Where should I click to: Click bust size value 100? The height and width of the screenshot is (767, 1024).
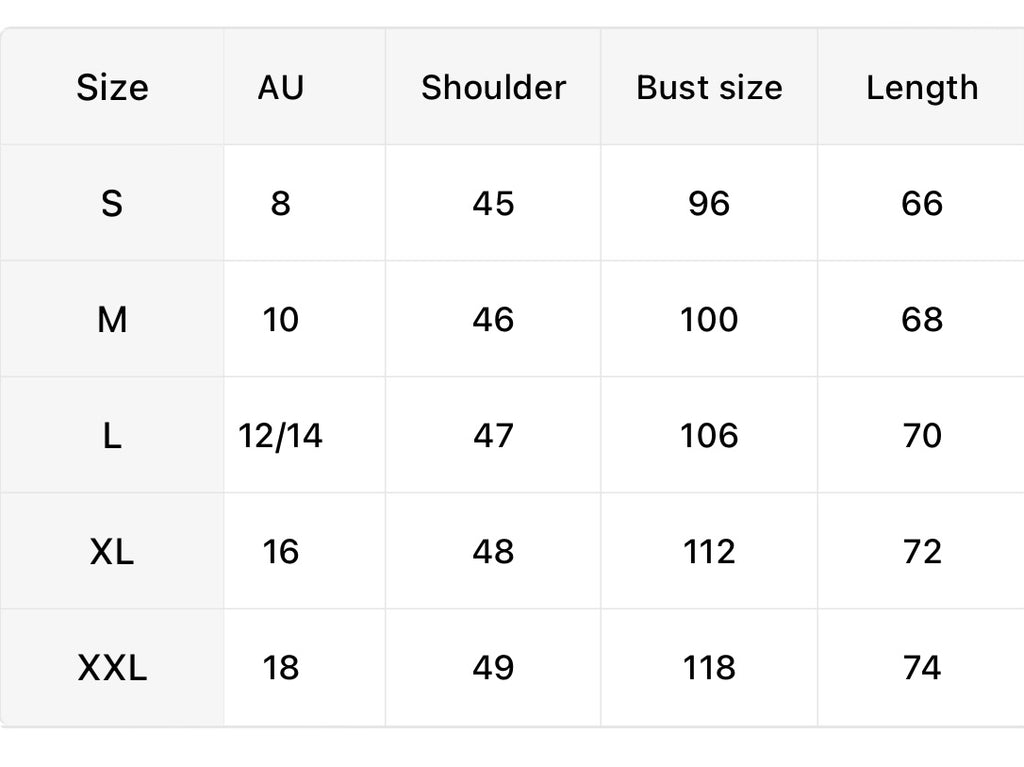coord(709,320)
